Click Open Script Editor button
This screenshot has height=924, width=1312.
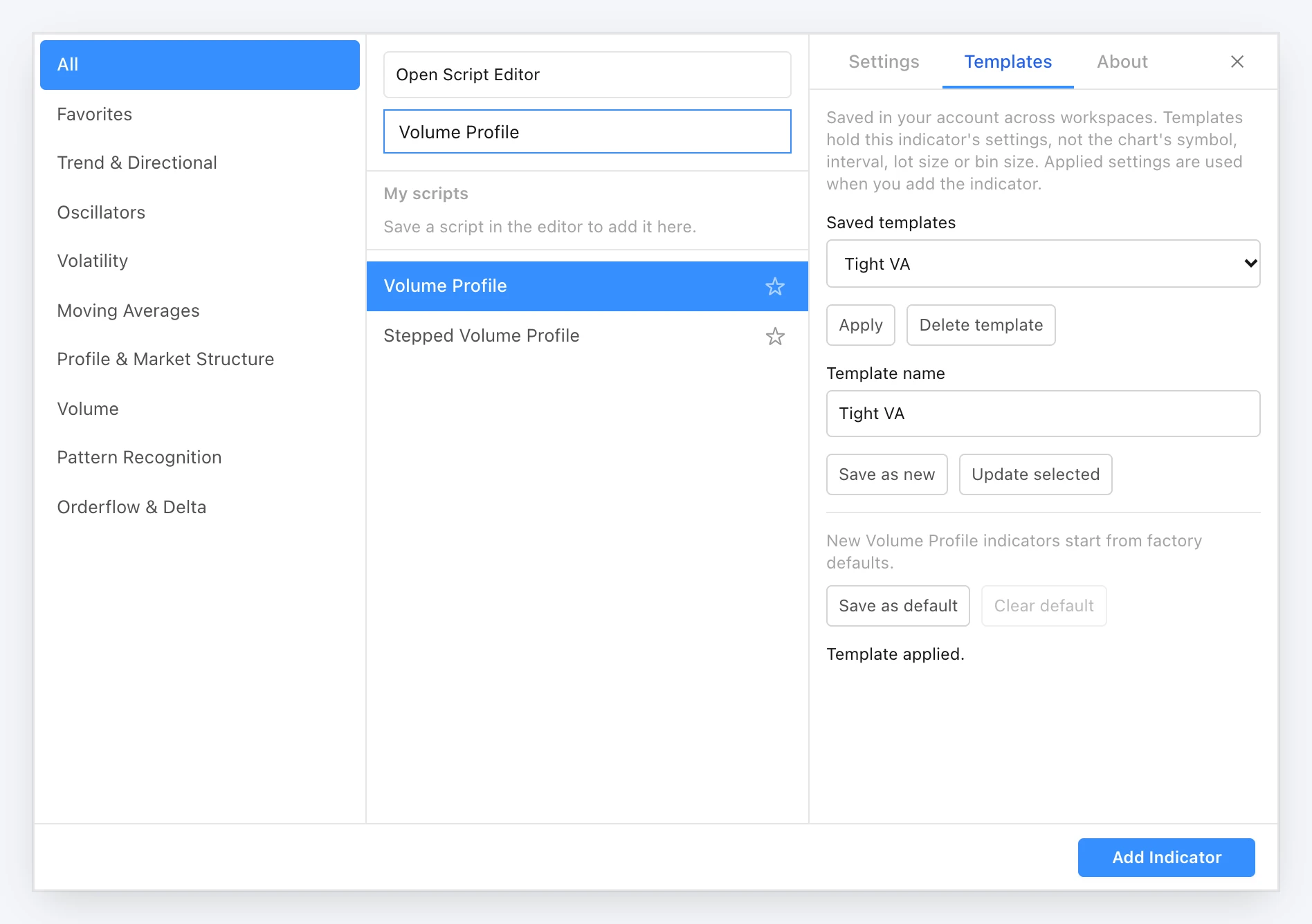[587, 75]
